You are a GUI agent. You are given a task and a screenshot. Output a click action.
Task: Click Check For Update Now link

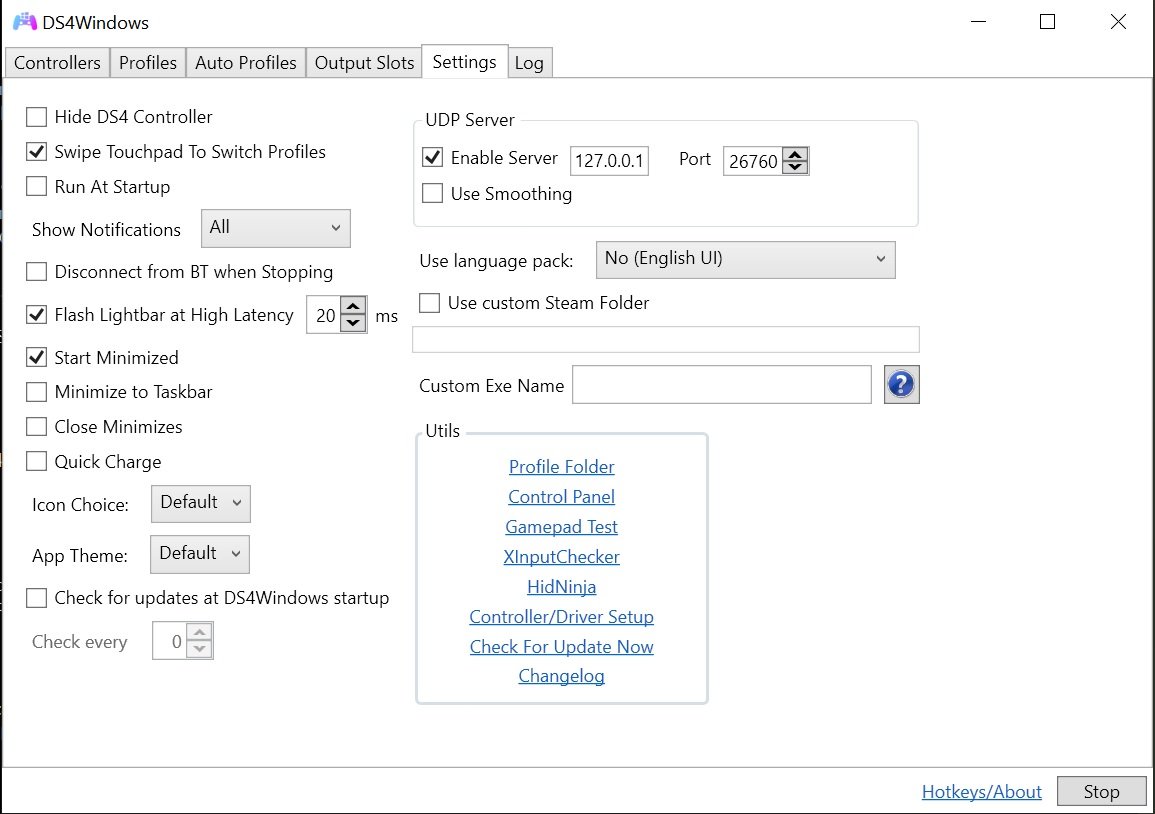pyautogui.click(x=561, y=647)
